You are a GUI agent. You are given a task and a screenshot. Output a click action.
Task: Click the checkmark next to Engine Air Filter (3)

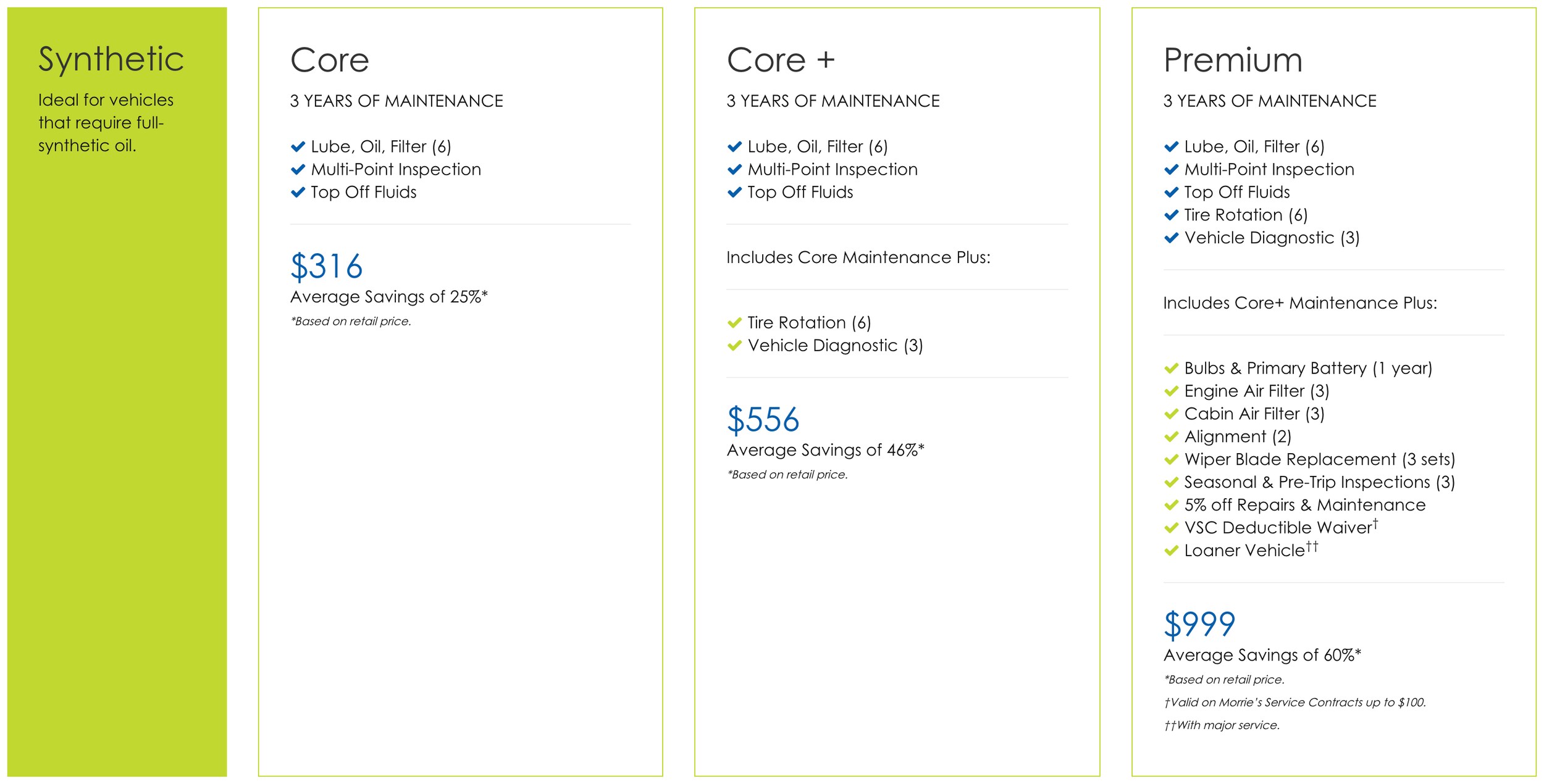1171,391
